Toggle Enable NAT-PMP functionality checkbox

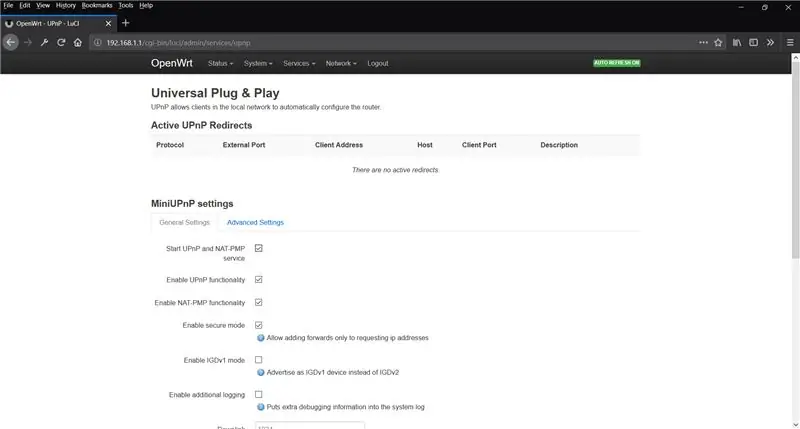point(259,302)
